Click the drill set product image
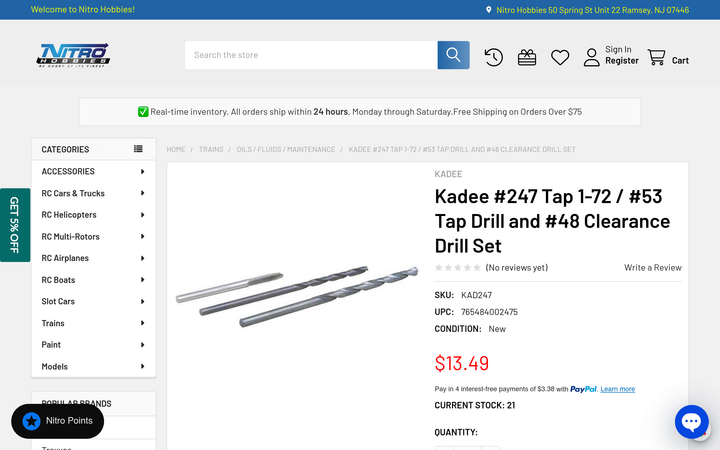 point(297,296)
